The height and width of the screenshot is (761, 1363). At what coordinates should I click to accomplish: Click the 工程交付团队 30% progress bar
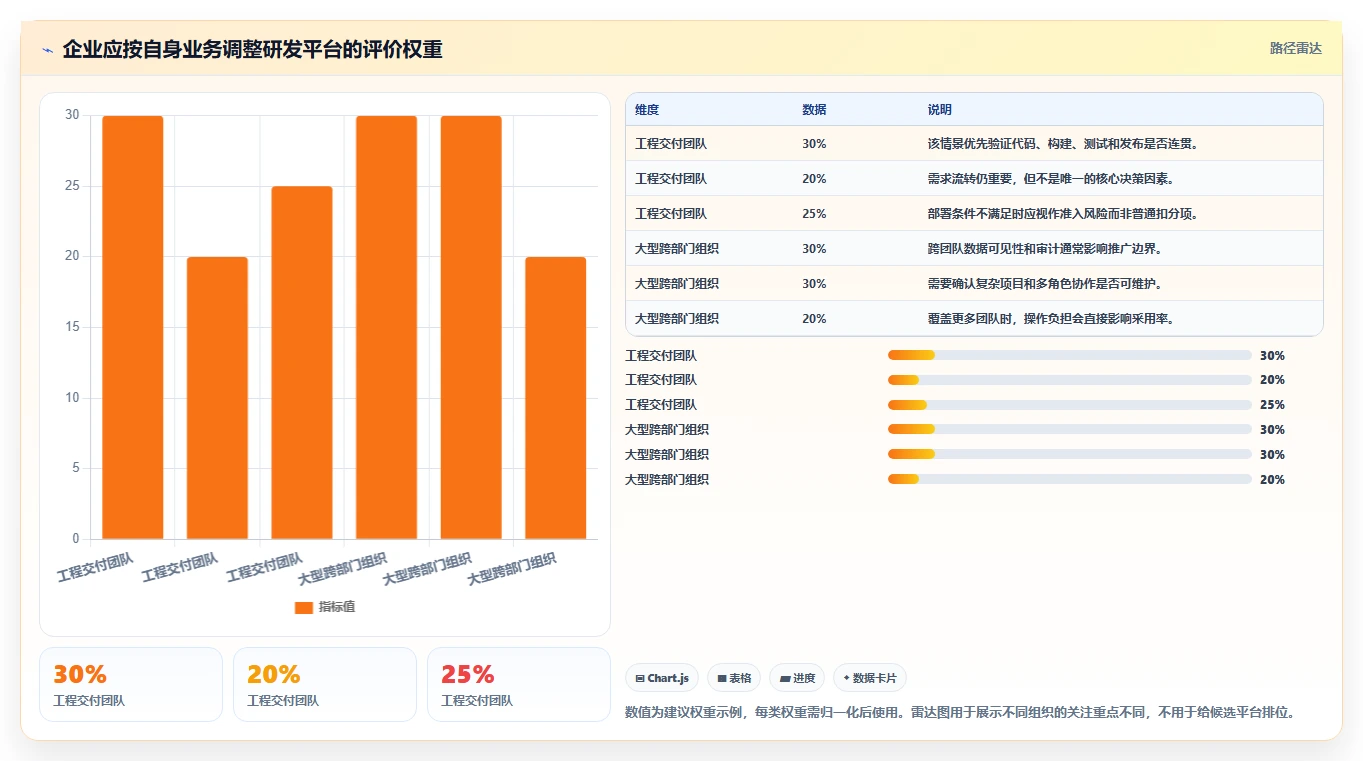pyautogui.click(x=1070, y=355)
